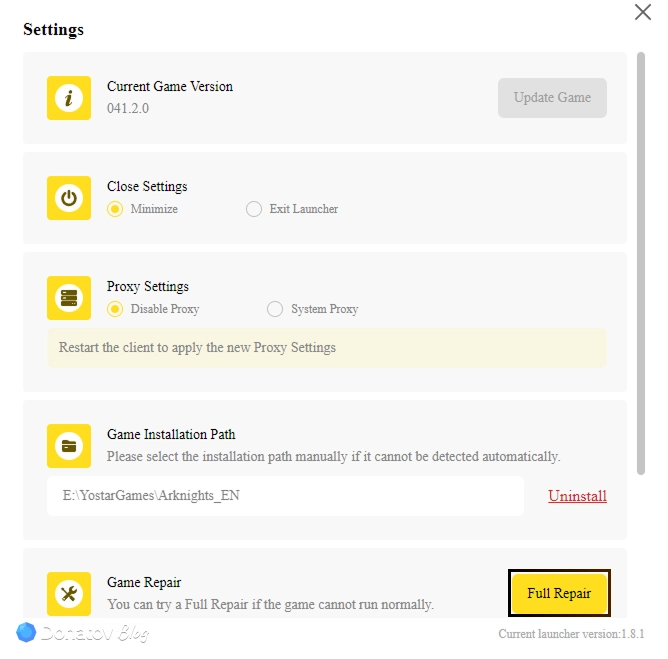668x659 pixels.
Task: Click the vertical scrollbar of the settings list
Action: coord(641,263)
